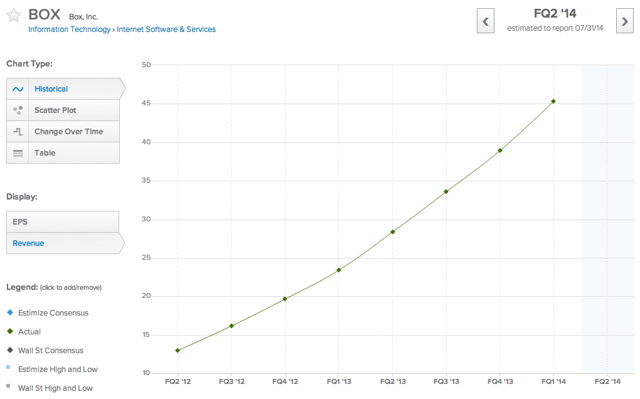Click the FQ1 '13 data point
Viewport: 640px width, 399px height.
(x=339, y=270)
